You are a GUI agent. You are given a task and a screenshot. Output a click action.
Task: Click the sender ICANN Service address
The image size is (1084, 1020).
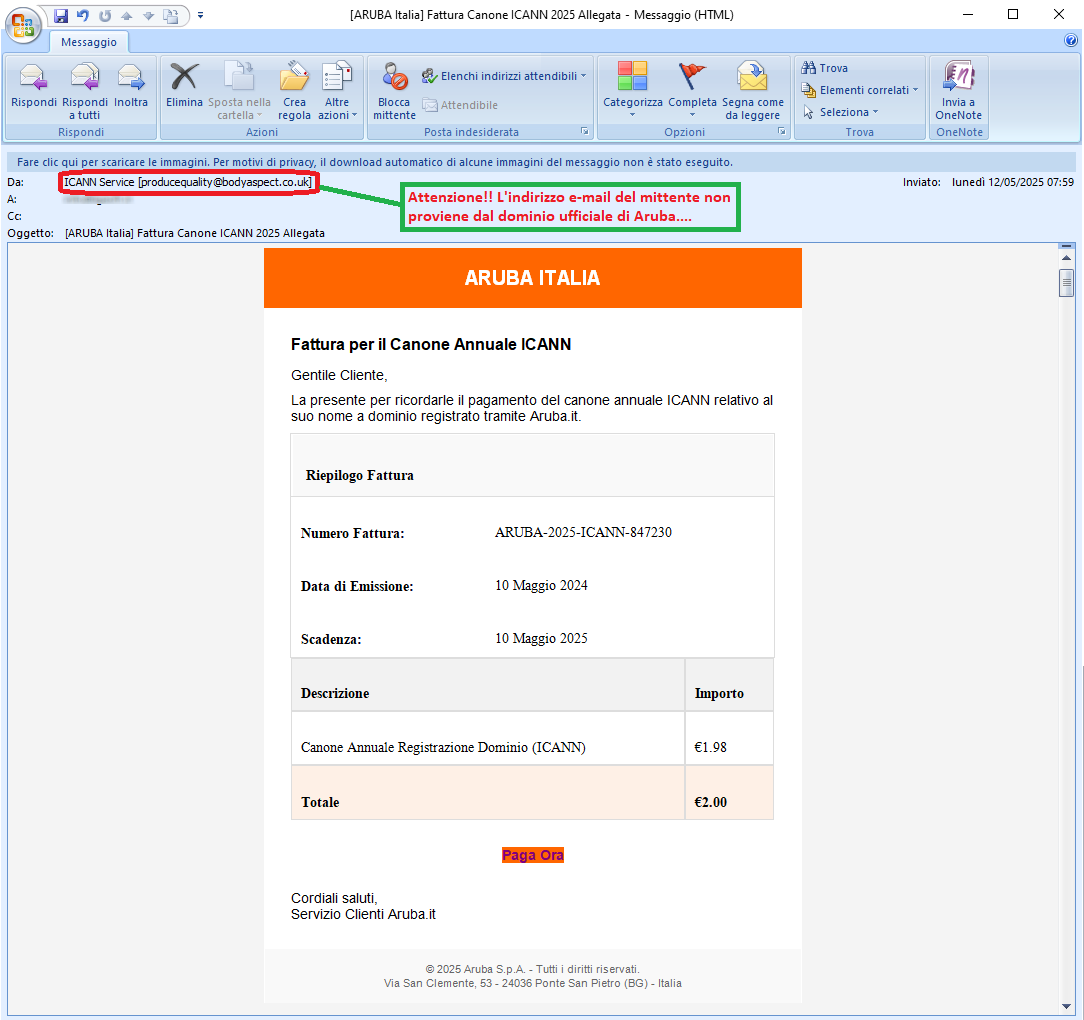pos(188,182)
